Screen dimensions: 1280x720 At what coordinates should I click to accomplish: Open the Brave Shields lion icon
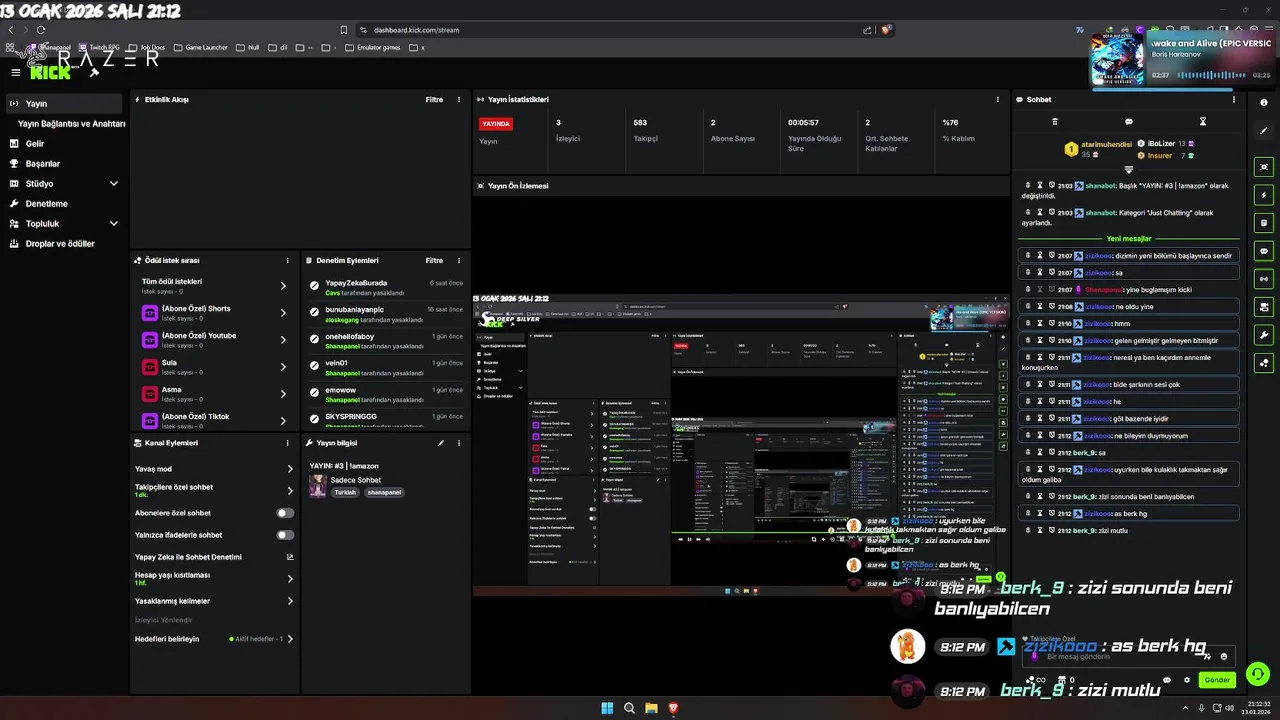(886, 30)
